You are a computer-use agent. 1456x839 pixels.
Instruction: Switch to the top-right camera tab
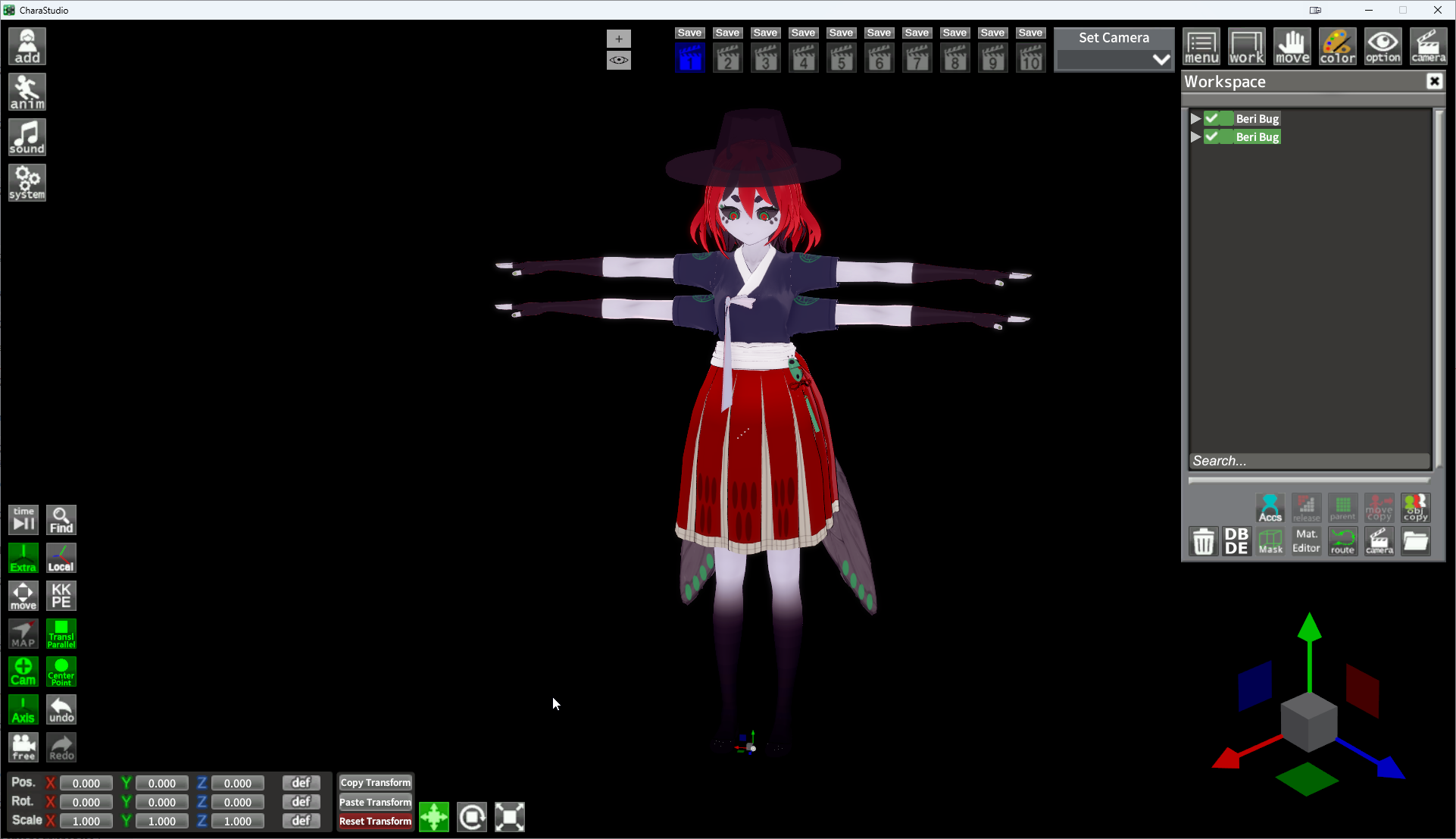tap(1429, 47)
